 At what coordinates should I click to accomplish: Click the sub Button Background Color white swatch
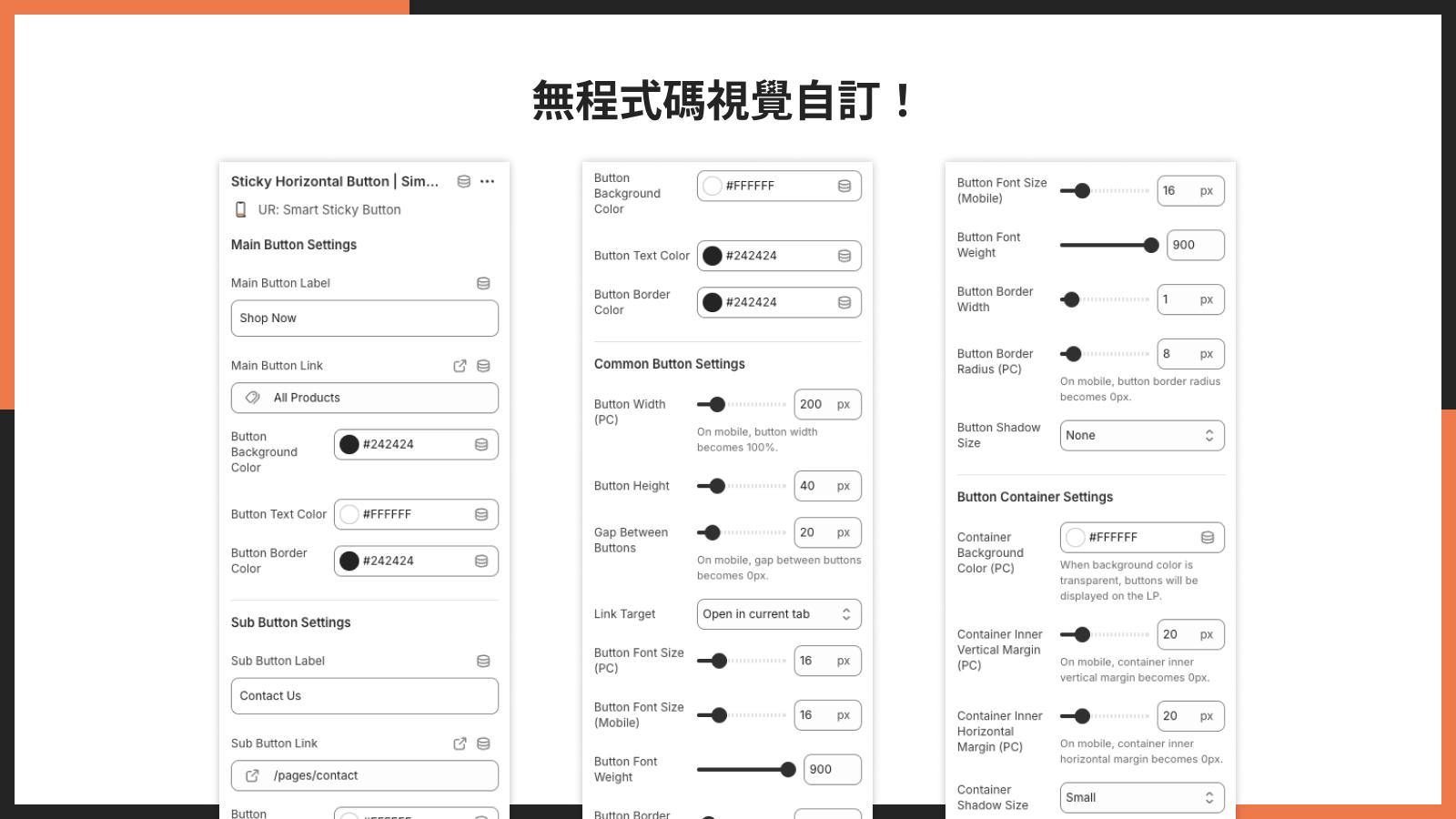pos(713,186)
